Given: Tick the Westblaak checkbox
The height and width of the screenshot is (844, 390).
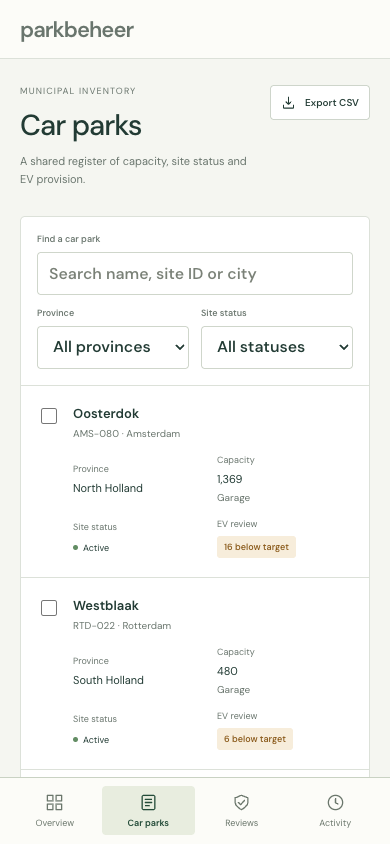Looking at the screenshot, I should tap(49, 608).
